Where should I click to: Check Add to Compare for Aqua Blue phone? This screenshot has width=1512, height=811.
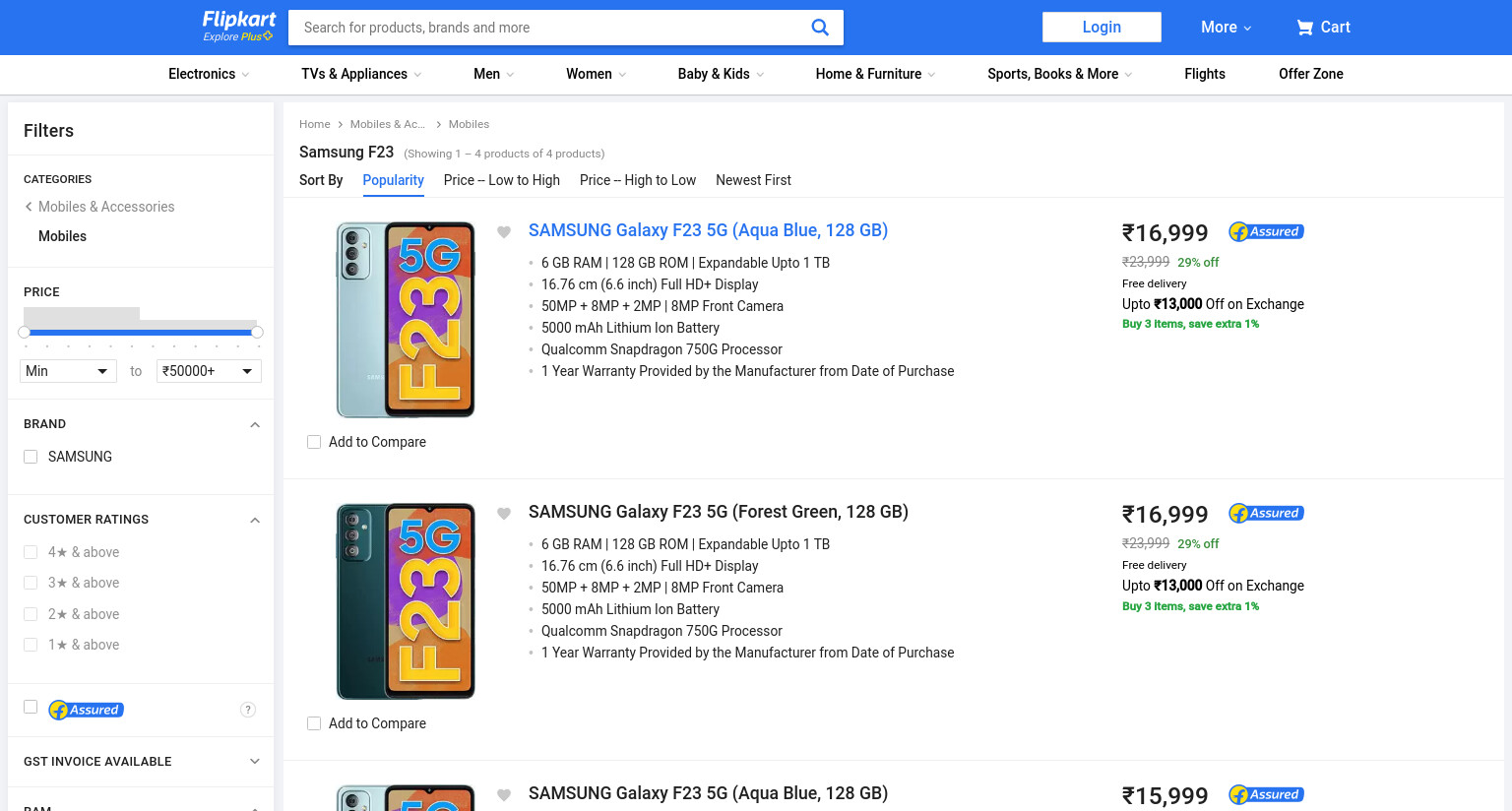(314, 442)
